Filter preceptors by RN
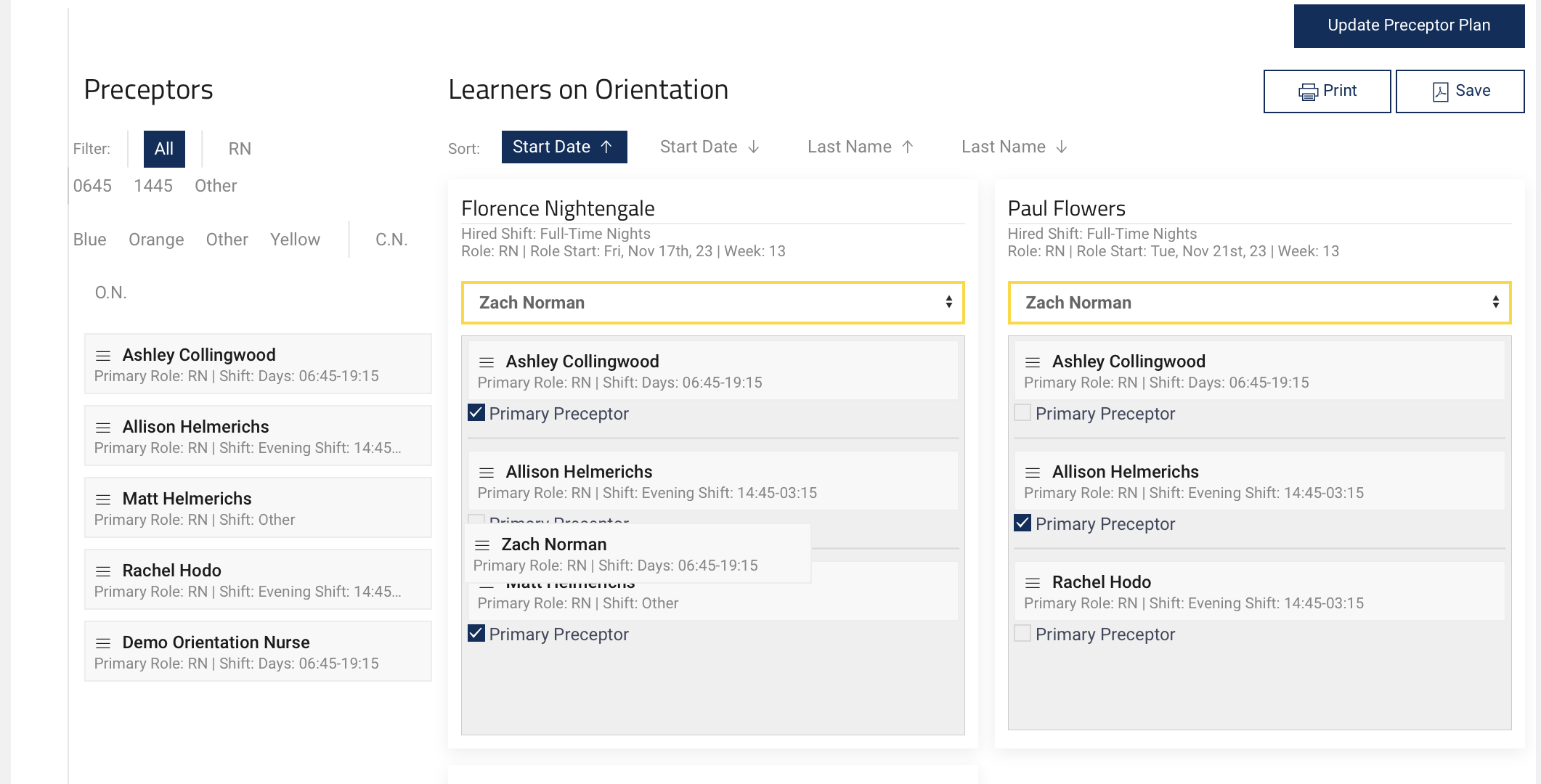 point(240,149)
